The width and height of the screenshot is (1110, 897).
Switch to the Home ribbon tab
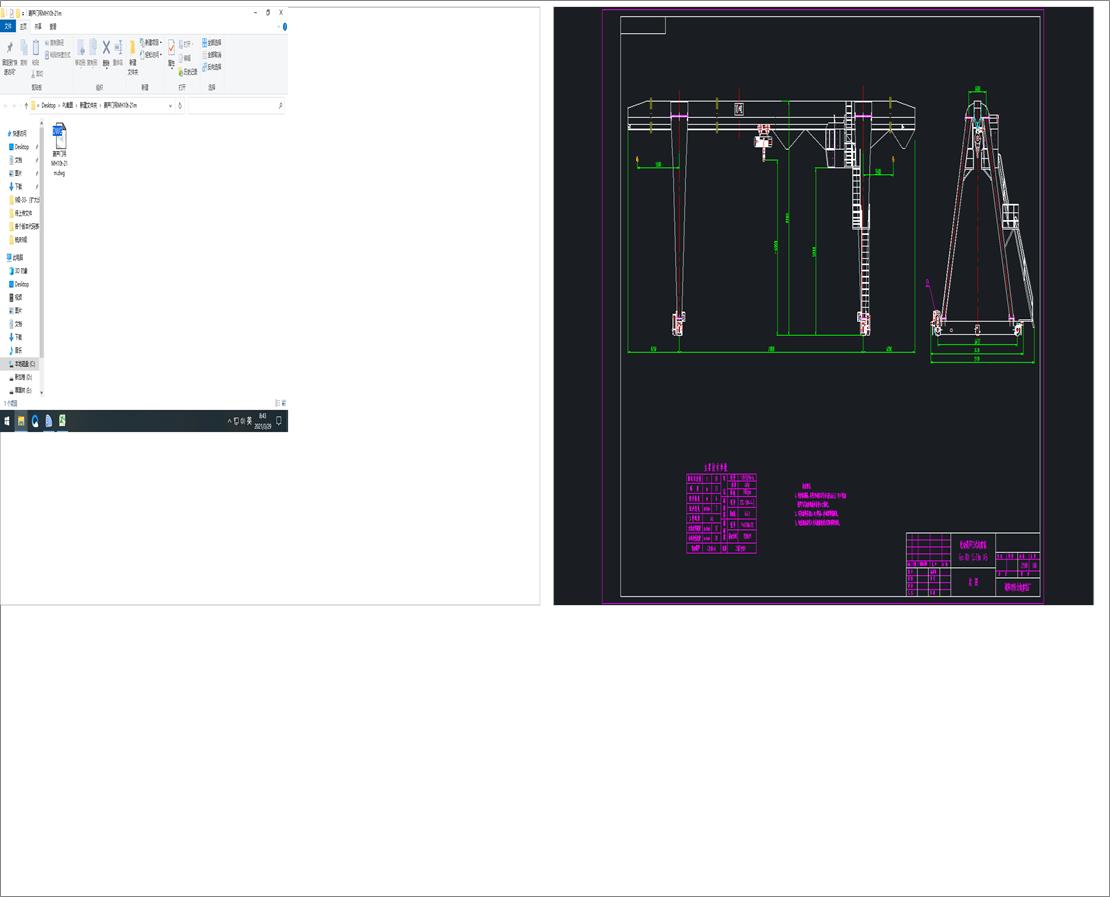23,26
